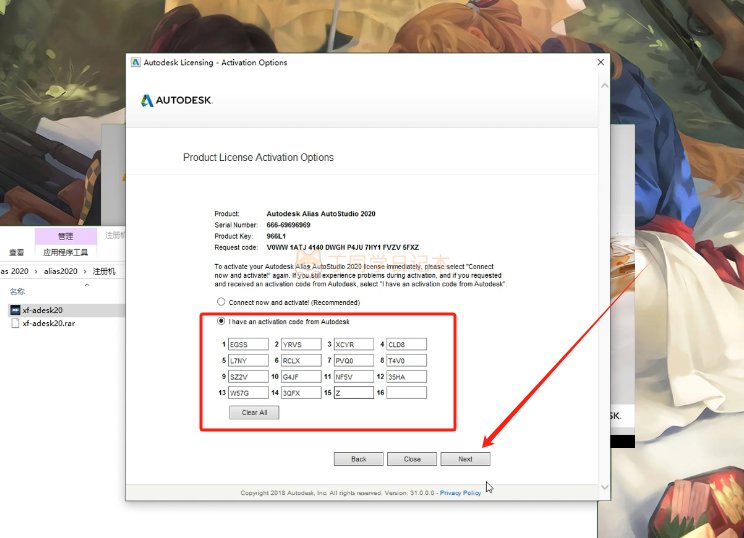The width and height of the screenshot is (744, 538).
Task: Click the Close button at dialog bottom
Action: [x=412, y=459]
